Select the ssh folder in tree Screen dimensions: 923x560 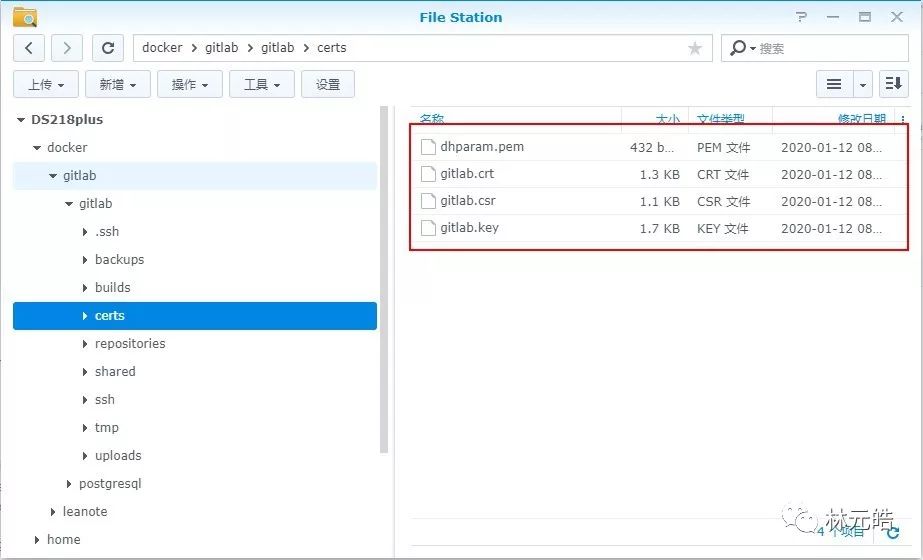tap(195, 400)
